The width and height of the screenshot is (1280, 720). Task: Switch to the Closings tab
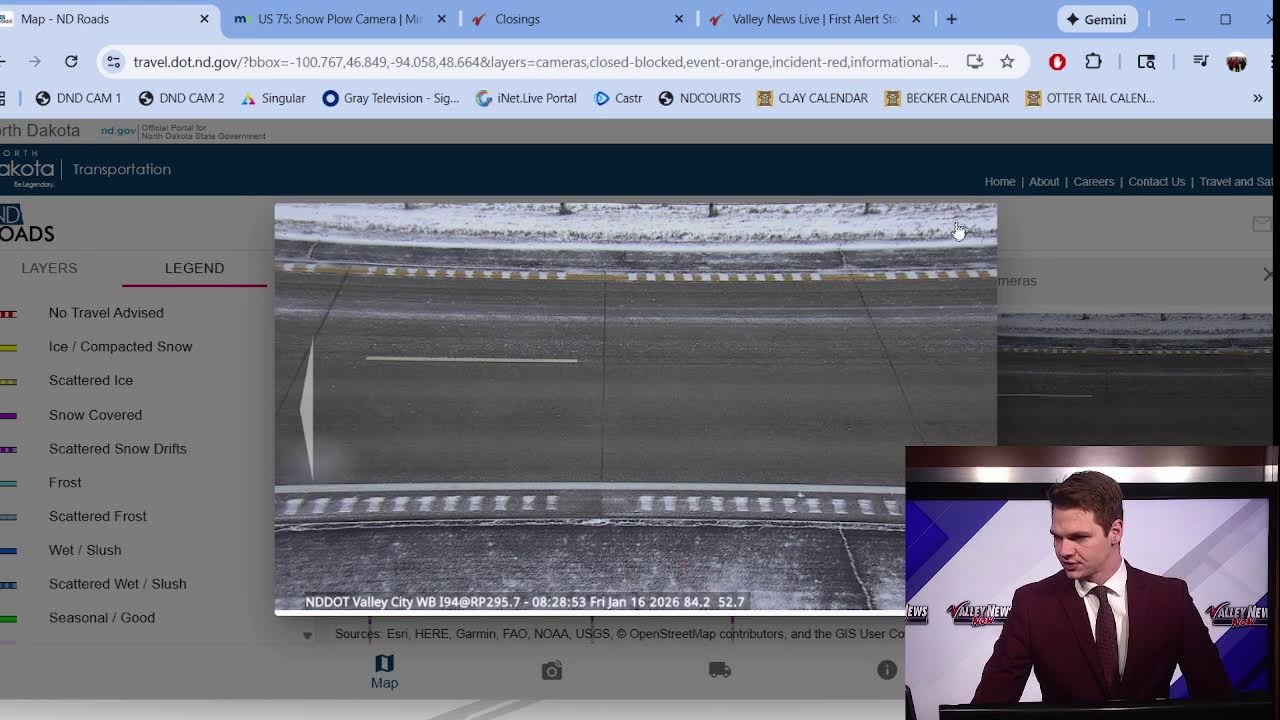pos(575,19)
